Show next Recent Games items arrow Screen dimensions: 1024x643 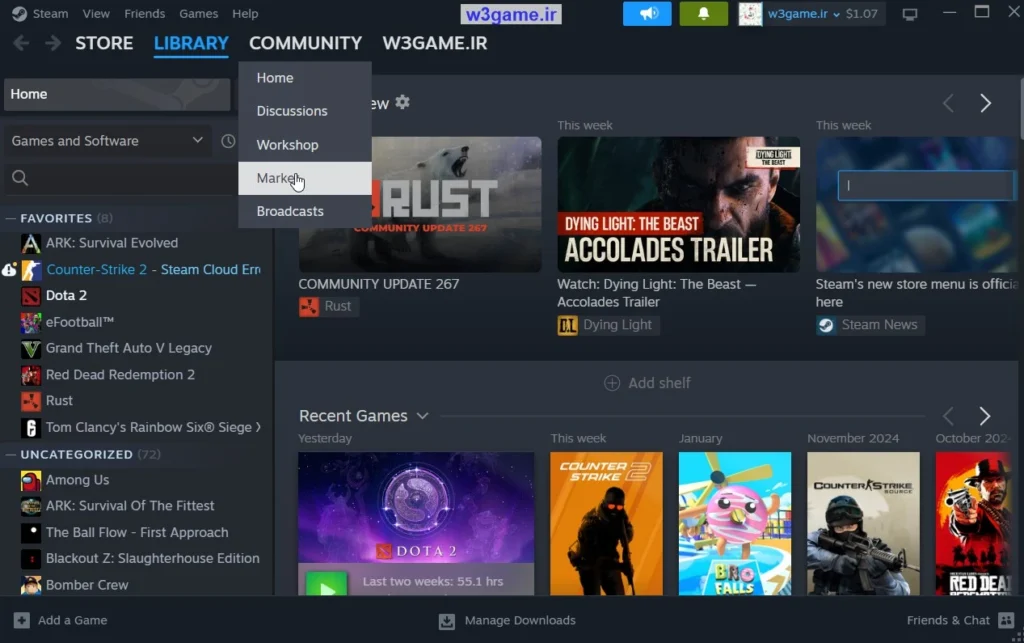pyautogui.click(x=985, y=416)
